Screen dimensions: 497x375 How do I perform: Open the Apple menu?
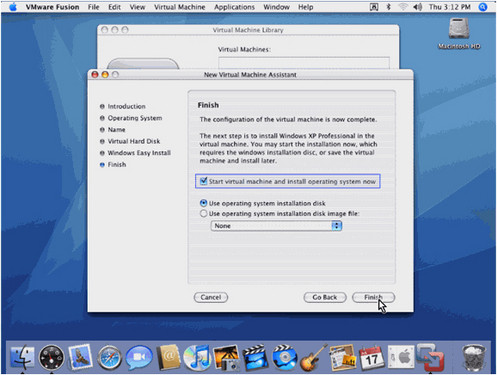coord(13,7)
